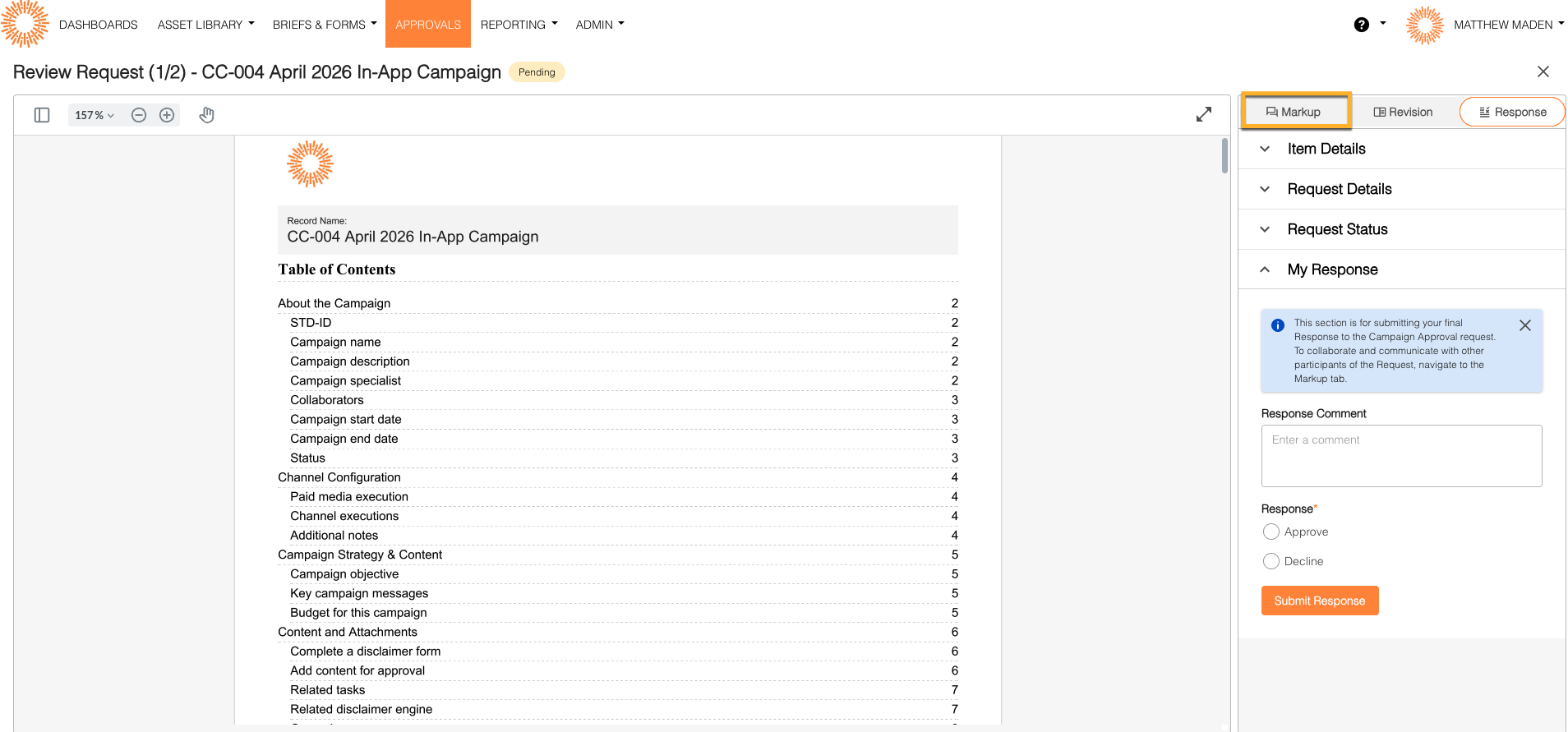Expand the Item Details section
This screenshot has width=1568, height=732.
1326,149
